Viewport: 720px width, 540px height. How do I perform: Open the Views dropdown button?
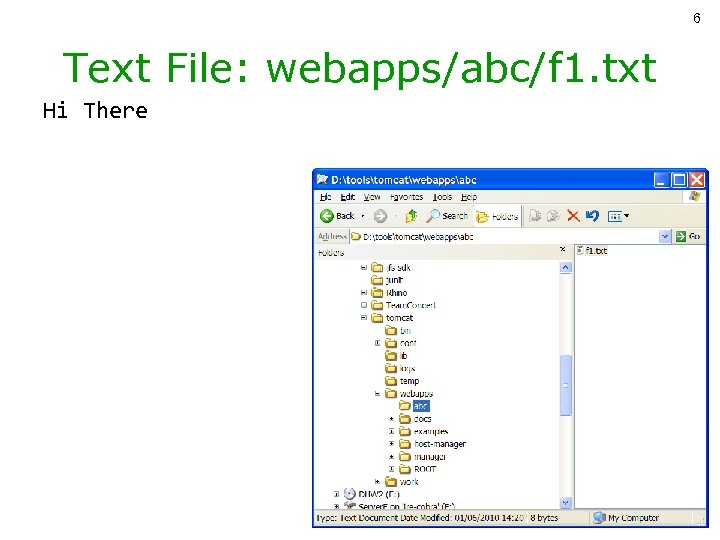pos(618,216)
